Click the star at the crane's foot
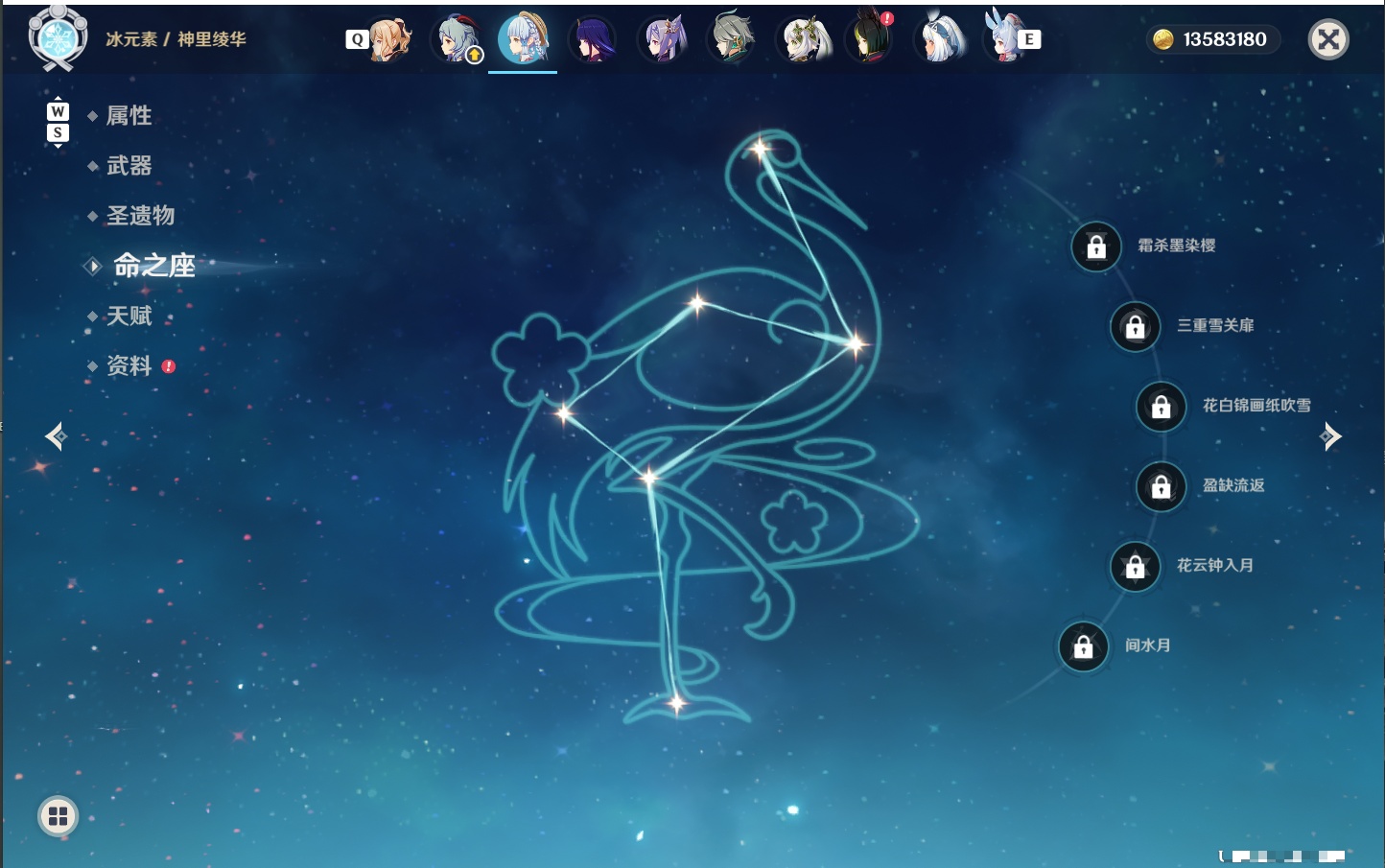1385x868 pixels. tap(677, 704)
